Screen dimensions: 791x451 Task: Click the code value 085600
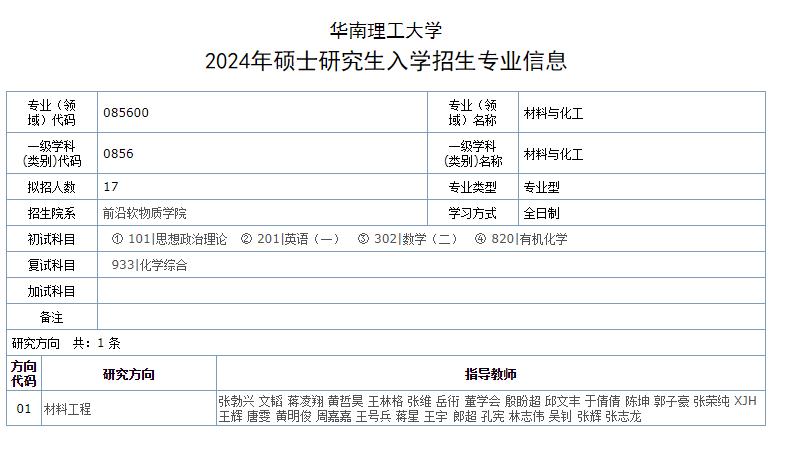point(126,112)
